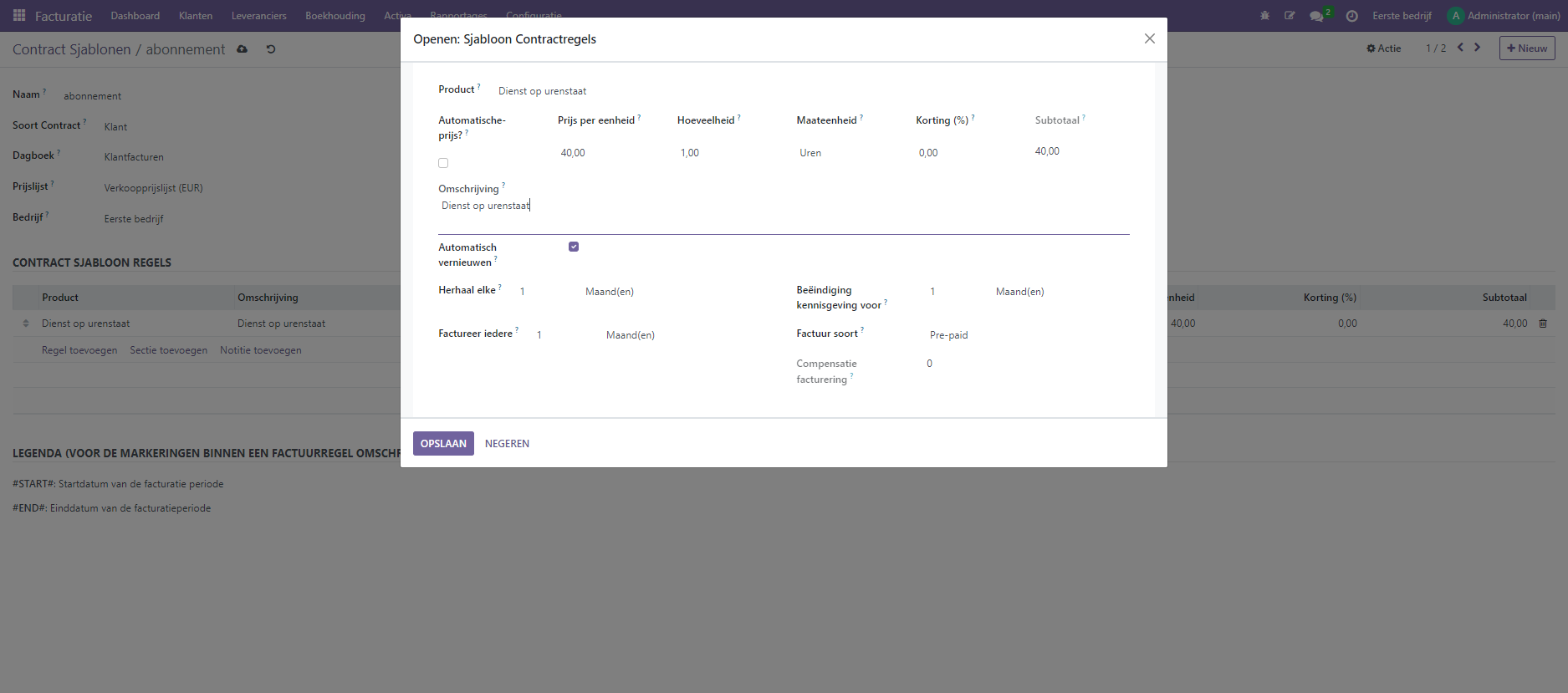Close the Sjabloon Contractregels dialog
Screen dimensions: 1568x693
1149,38
